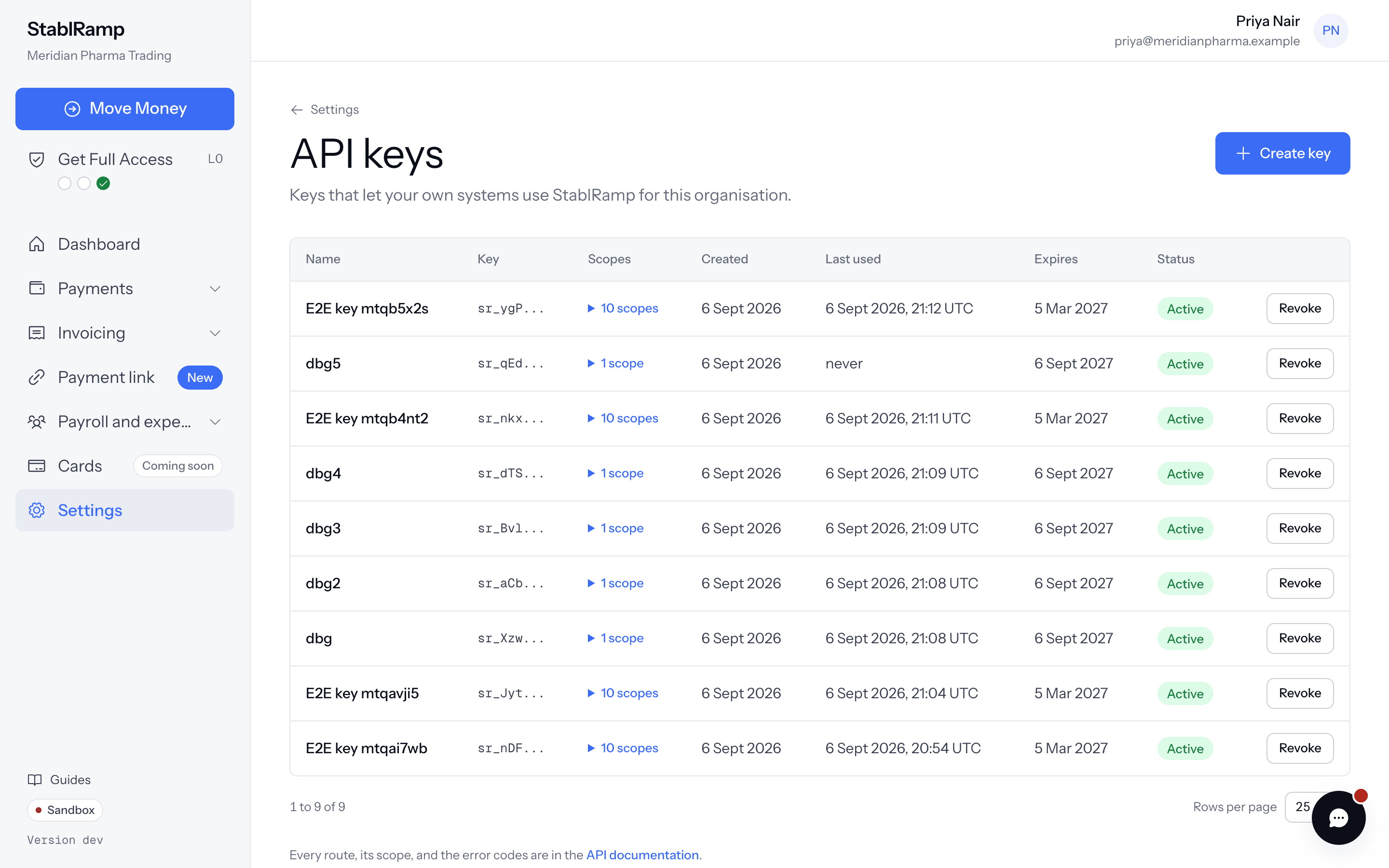Click the green completed step indicator
This screenshot has width=1389, height=868.
coord(103,183)
